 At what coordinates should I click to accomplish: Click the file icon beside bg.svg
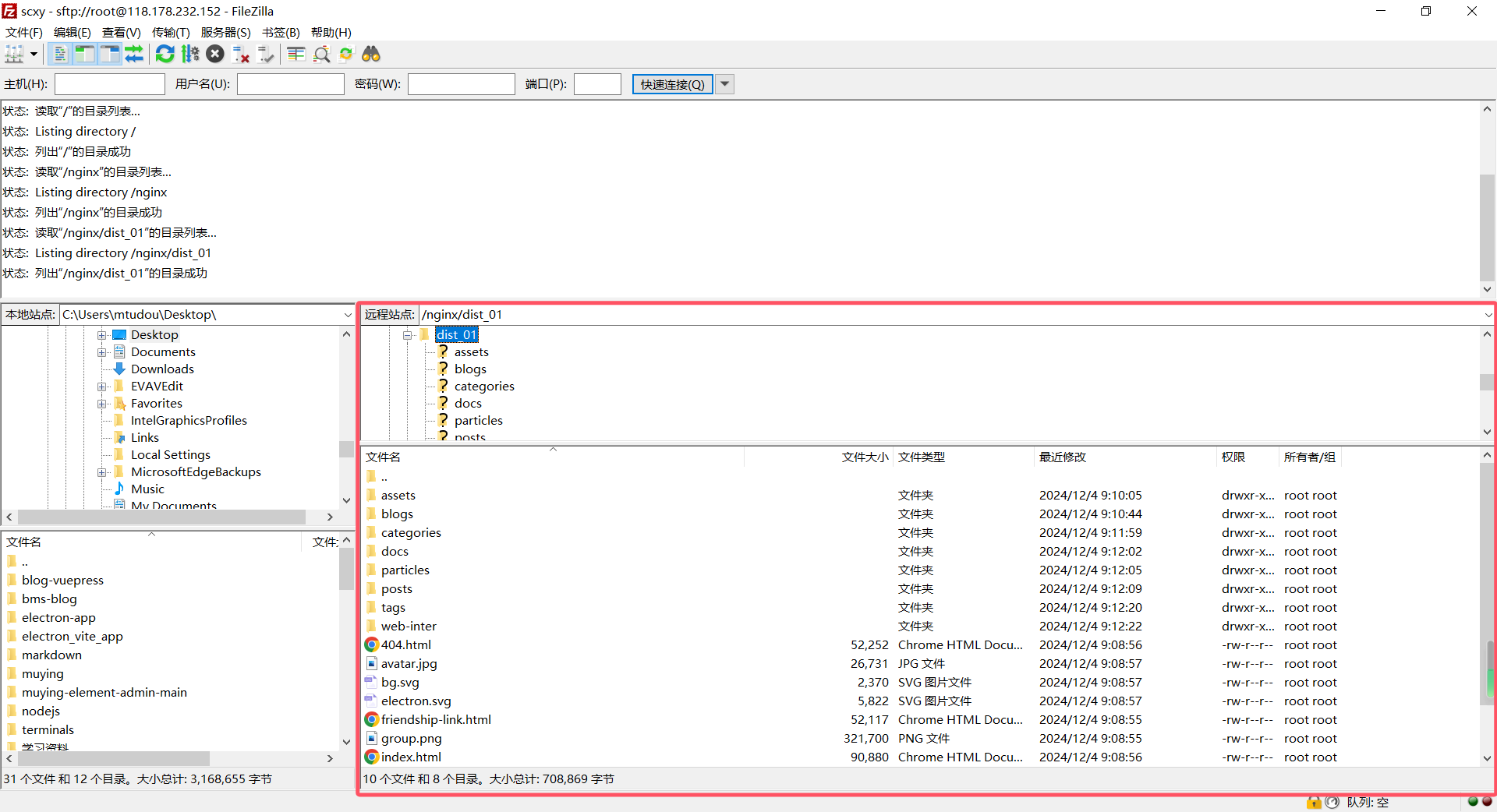372,682
